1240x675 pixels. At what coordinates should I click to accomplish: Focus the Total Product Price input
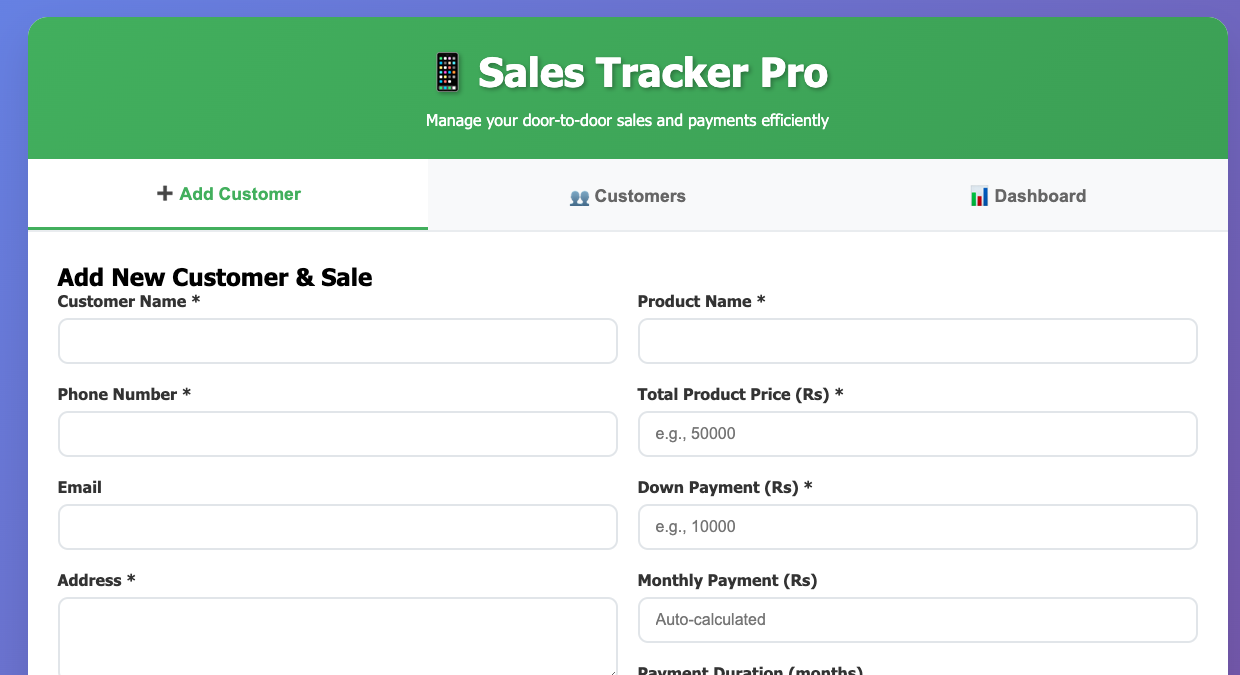(x=917, y=434)
